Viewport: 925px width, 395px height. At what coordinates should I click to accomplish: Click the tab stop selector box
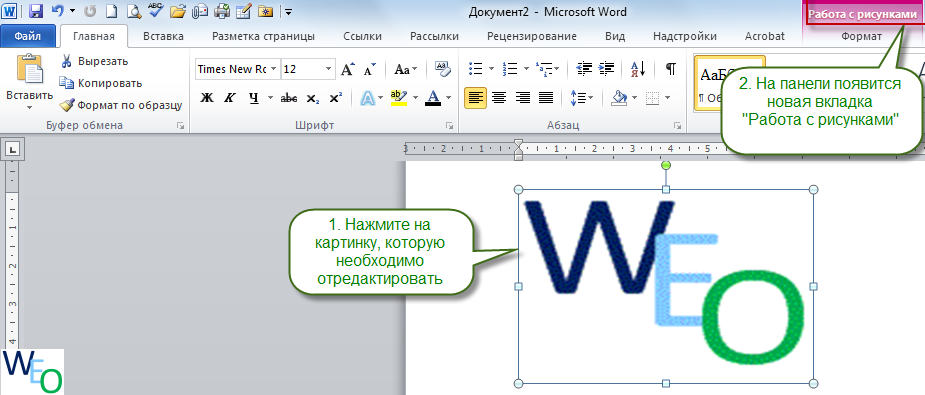coord(12,150)
